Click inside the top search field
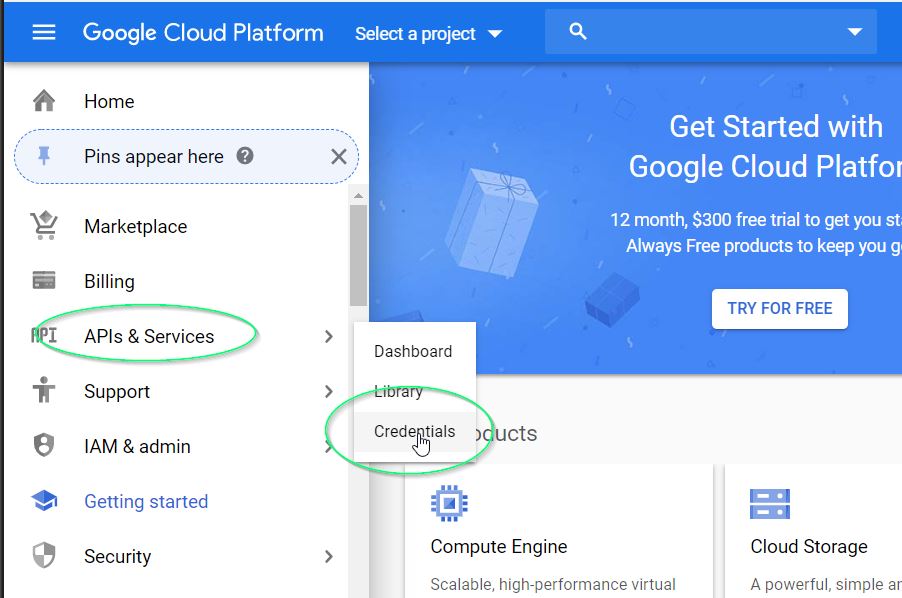The image size is (902, 598). (x=710, y=32)
